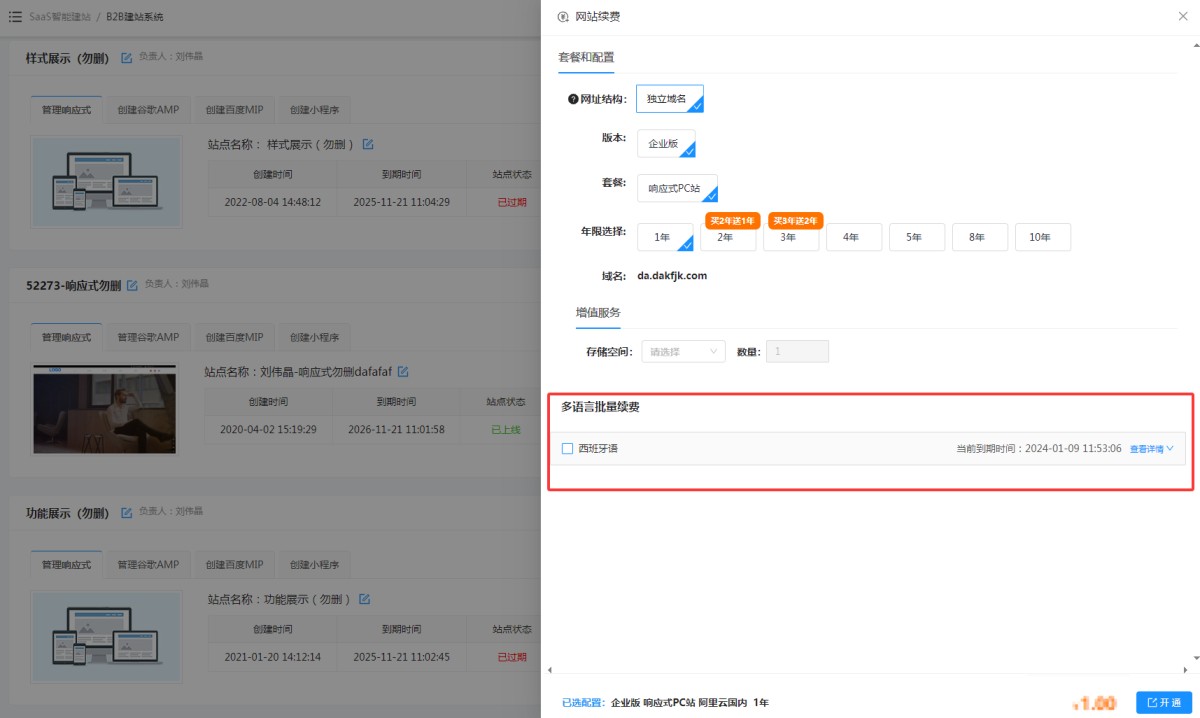1200x718 pixels.
Task: Check the 西班牙语 checkbox
Action: point(568,449)
